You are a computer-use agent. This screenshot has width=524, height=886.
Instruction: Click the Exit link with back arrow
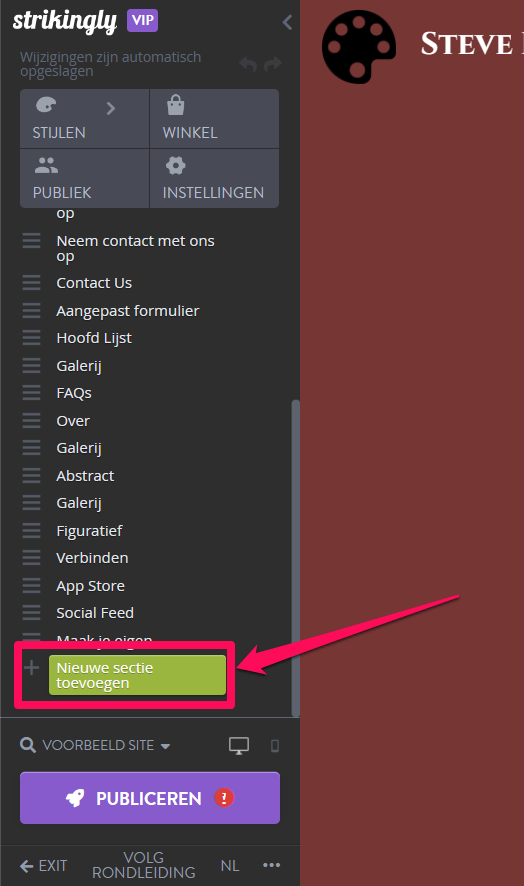[x=44, y=866]
